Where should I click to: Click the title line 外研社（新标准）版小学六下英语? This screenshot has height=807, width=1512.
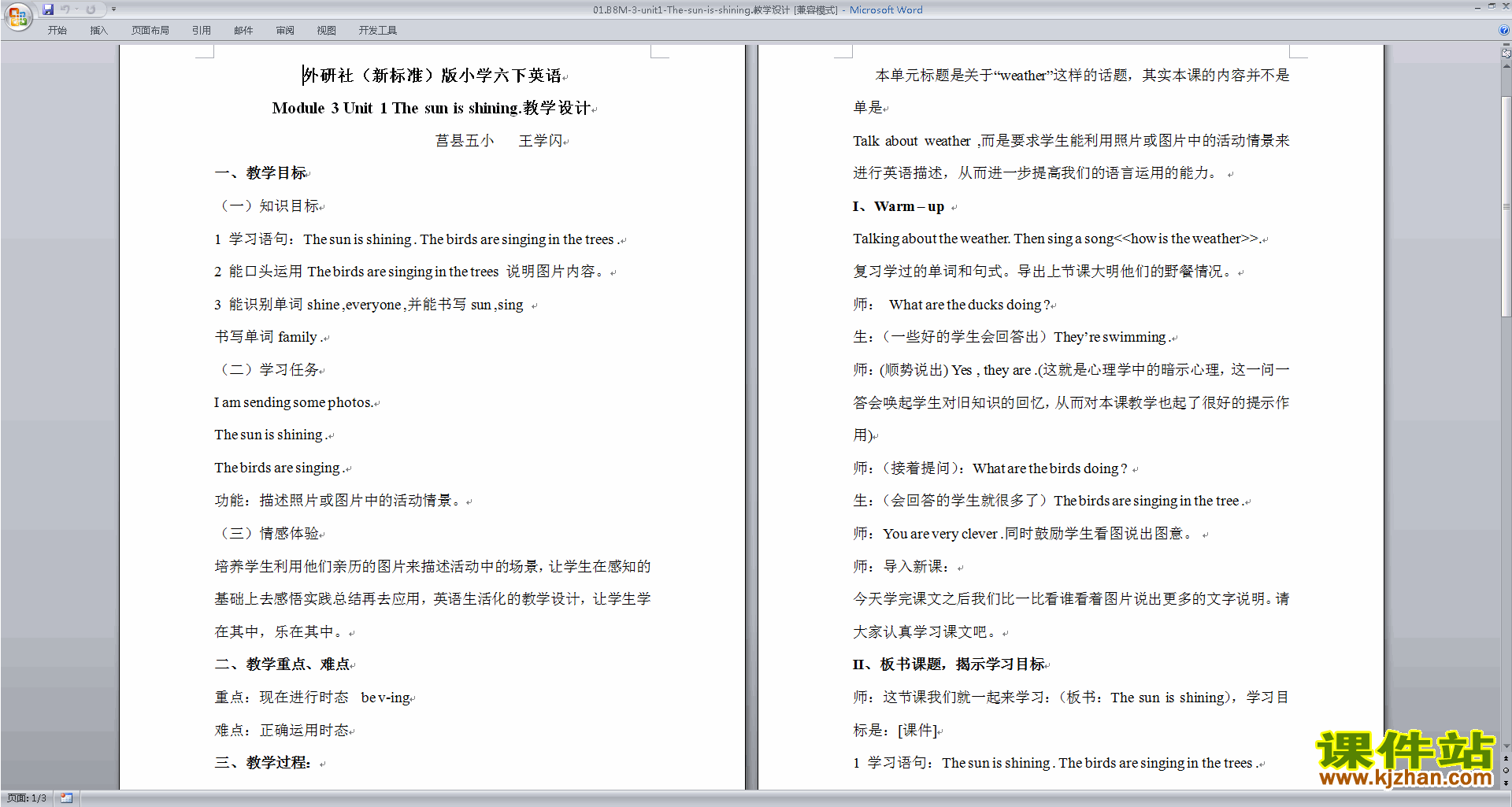coord(433,76)
